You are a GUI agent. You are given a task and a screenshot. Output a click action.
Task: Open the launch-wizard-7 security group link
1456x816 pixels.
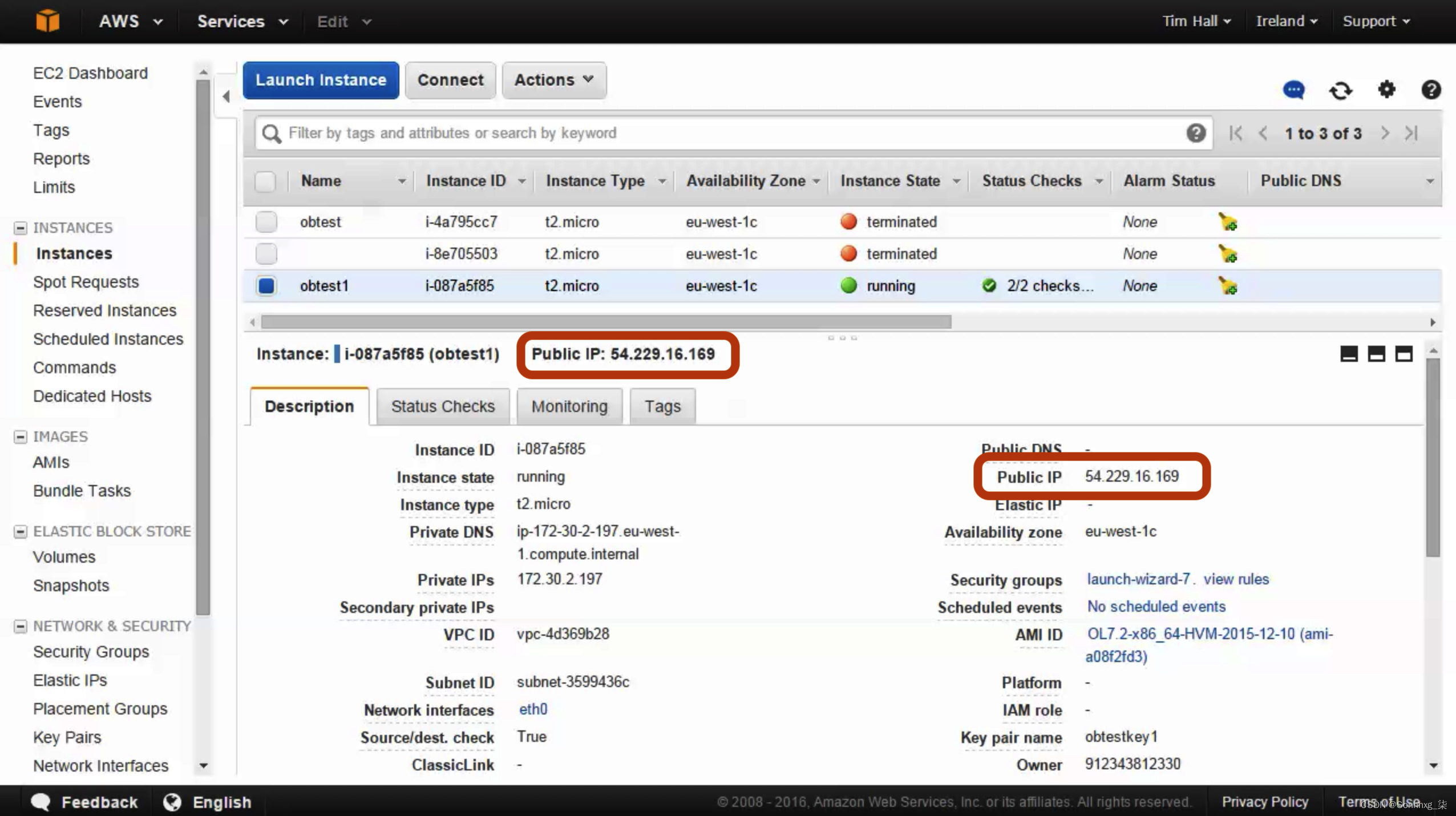1138,579
